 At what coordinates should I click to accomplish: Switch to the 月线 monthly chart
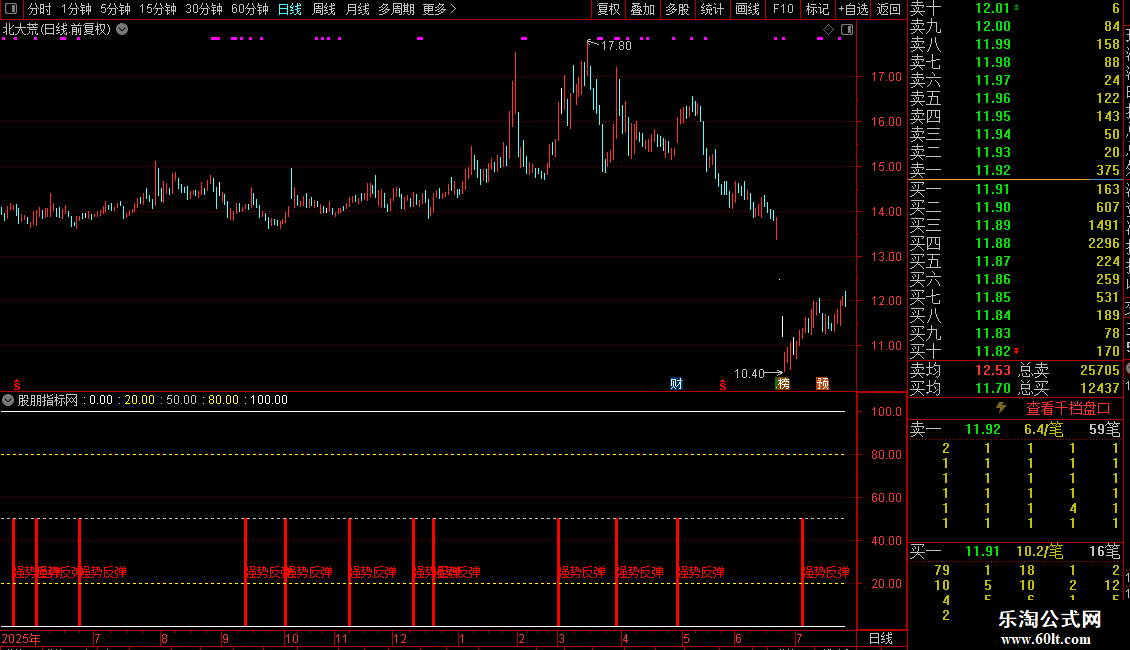pos(357,9)
